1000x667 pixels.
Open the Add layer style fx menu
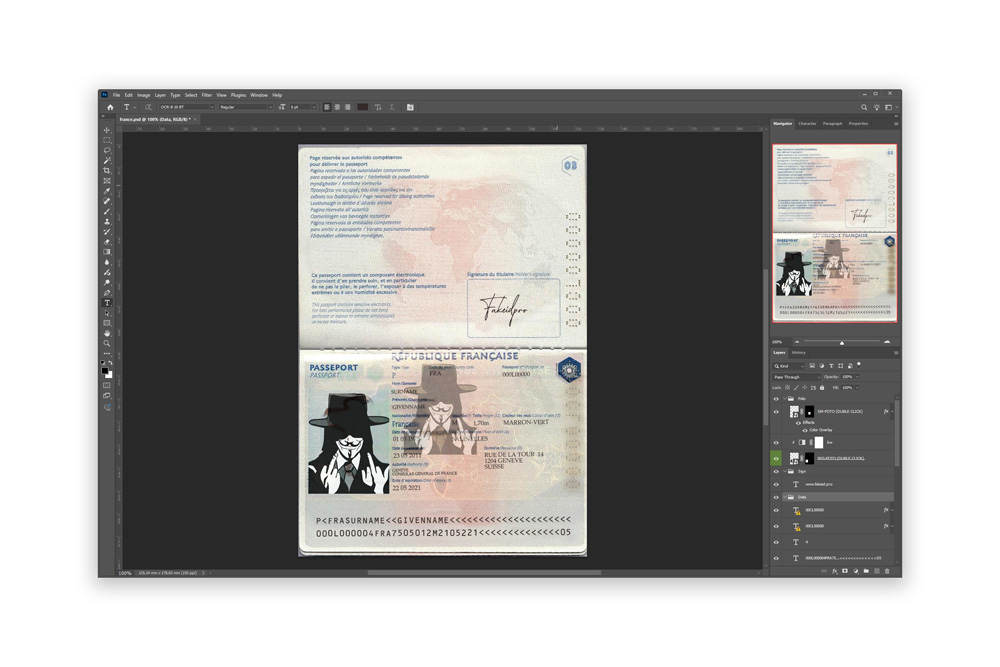click(836, 571)
